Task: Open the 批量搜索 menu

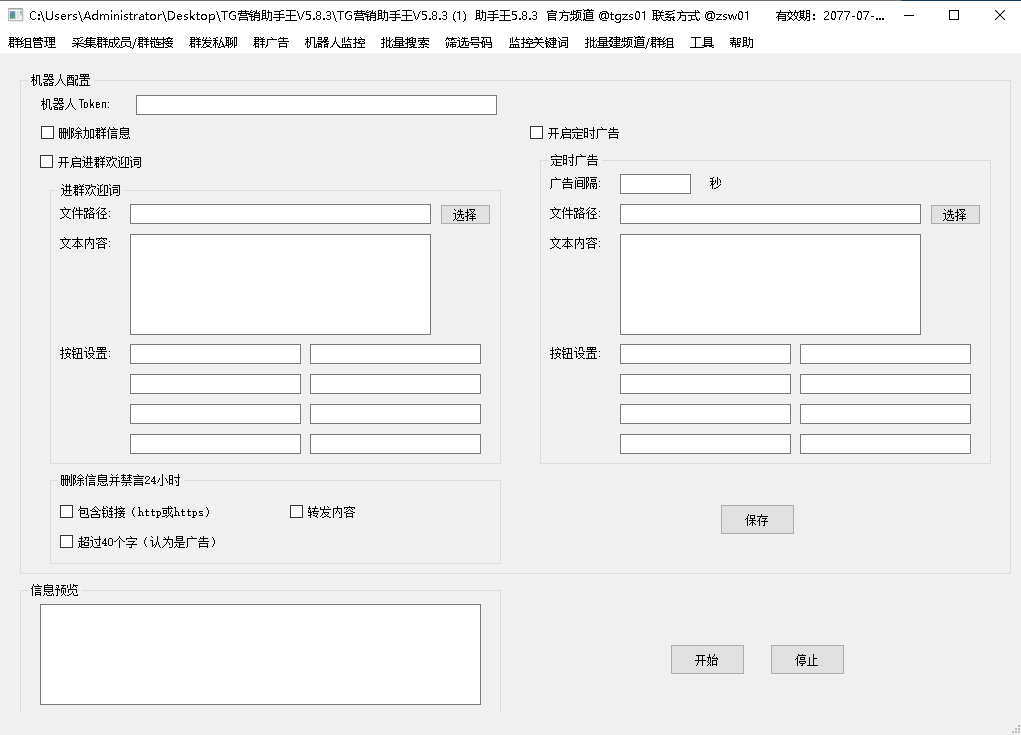Action: (405, 43)
